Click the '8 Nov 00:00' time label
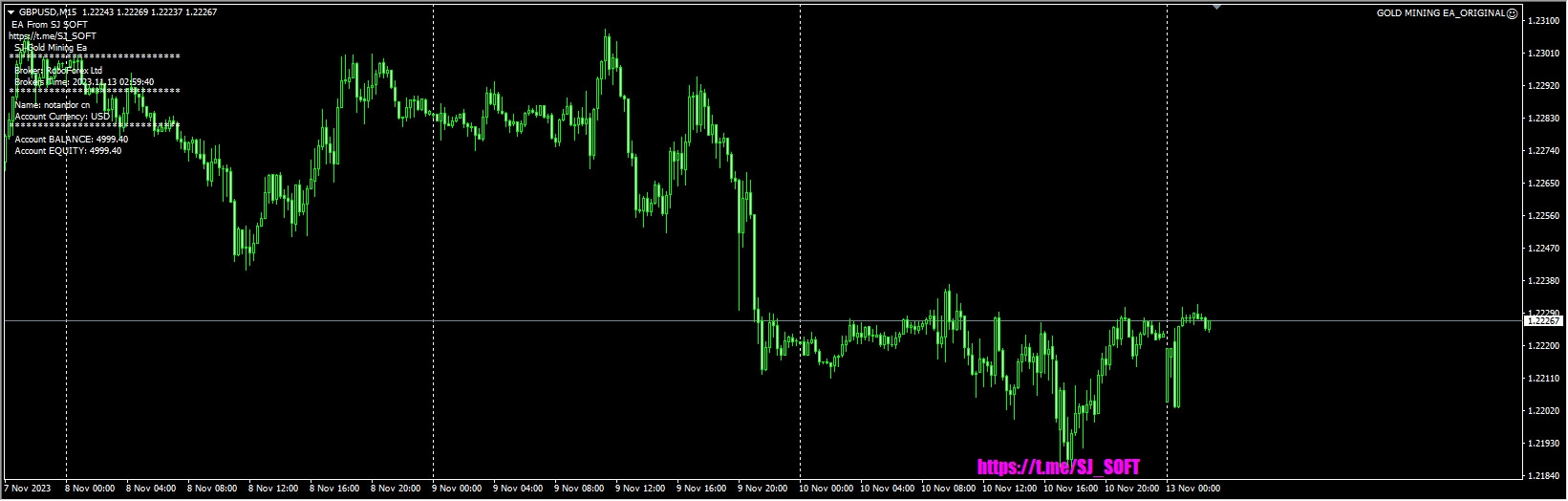The height and width of the screenshot is (501, 1568). point(90,489)
